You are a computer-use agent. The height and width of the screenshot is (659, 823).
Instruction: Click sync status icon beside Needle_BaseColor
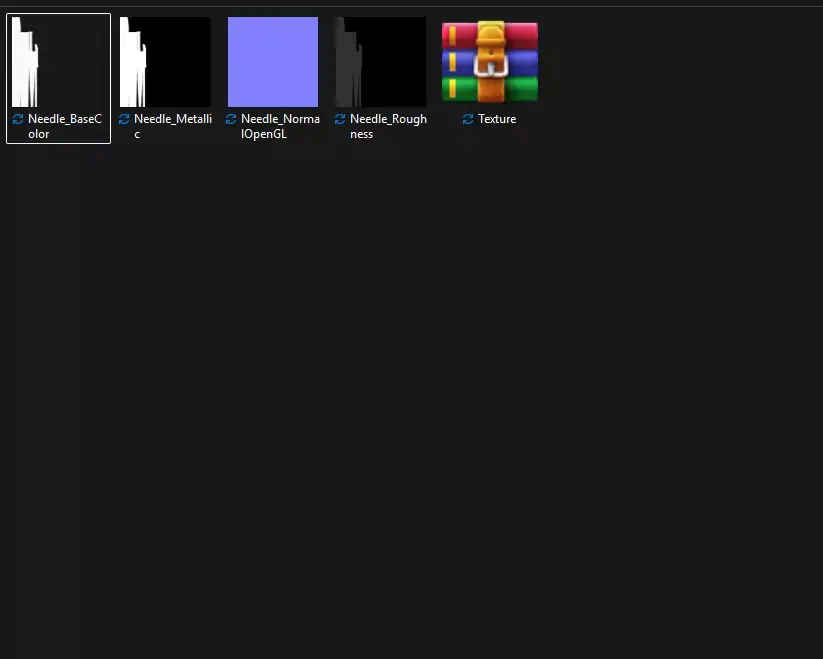(18, 119)
